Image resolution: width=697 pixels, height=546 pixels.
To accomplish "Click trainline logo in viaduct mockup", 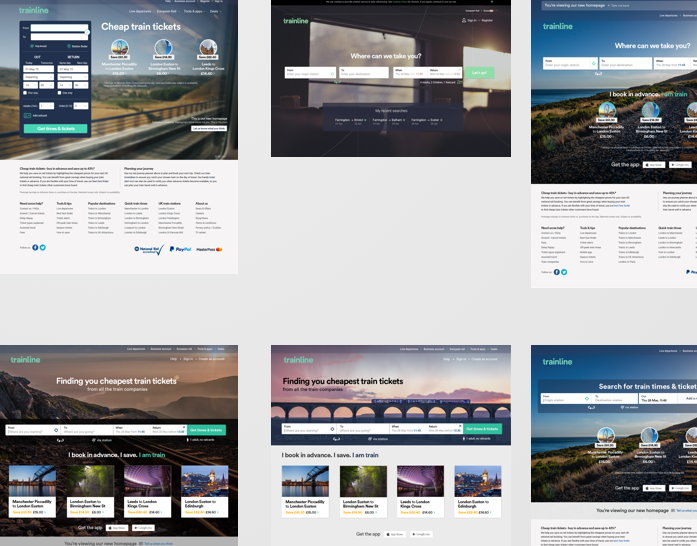I will 298,360.
